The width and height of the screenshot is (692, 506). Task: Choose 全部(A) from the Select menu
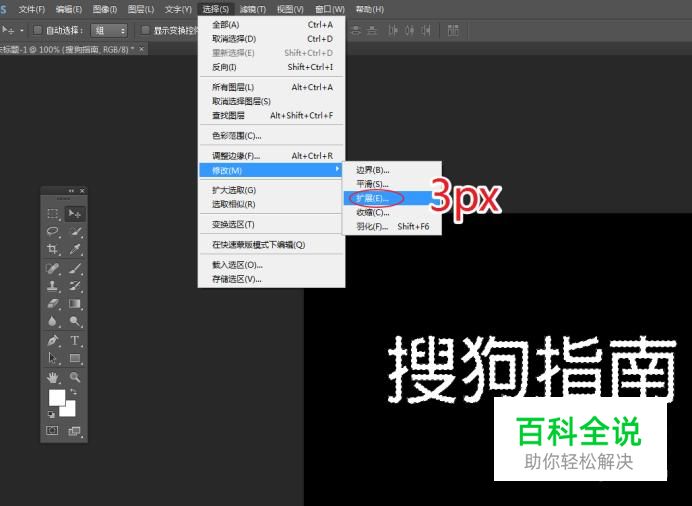pos(271,25)
